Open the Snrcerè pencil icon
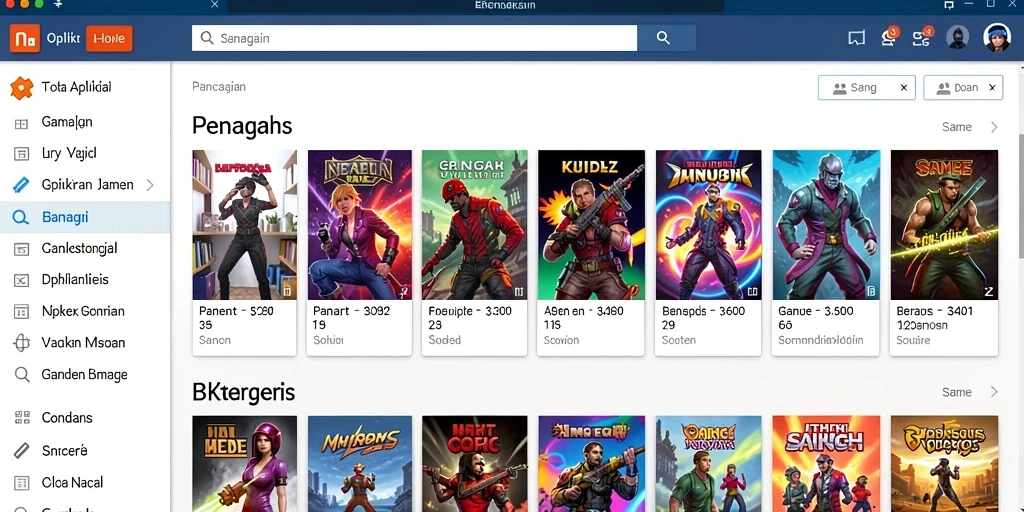Screen dimensions: 1024x512 click(x=22, y=451)
